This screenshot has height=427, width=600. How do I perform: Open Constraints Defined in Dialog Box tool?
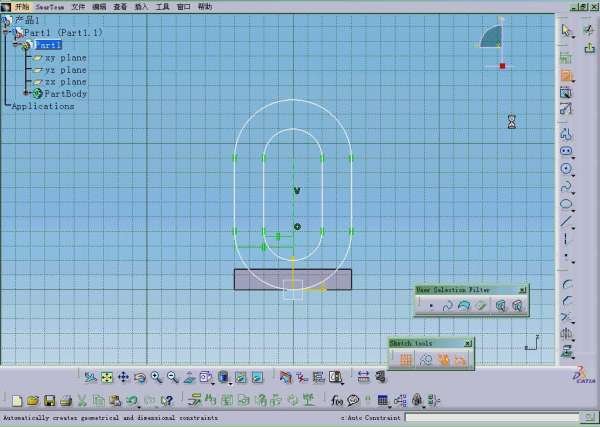coord(566,58)
